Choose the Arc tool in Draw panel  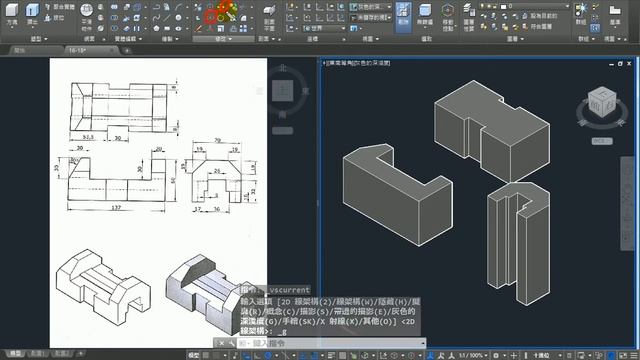(178, 7)
